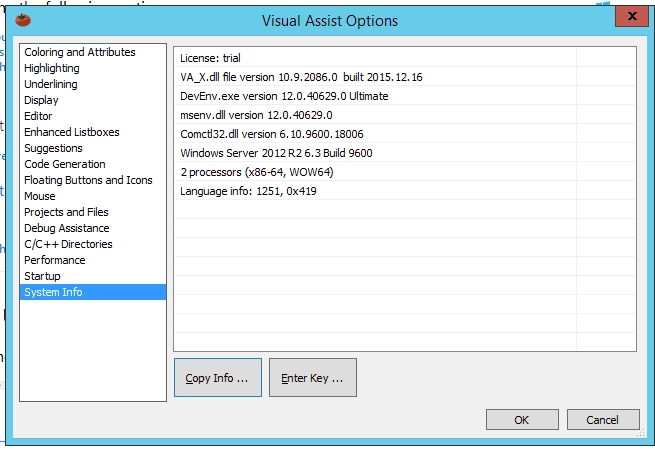This screenshot has height=451, width=655.
Task: Open Coloring and Attributes options
Action: click(x=93, y=52)
